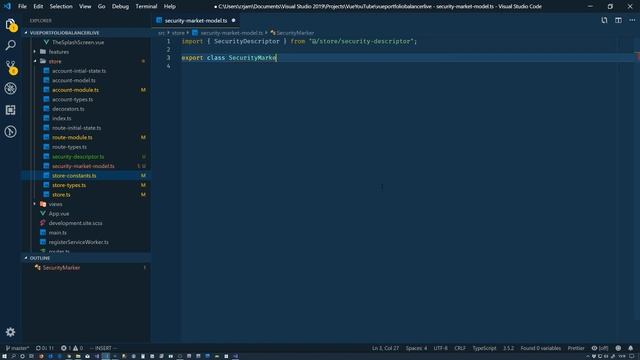Open the Action Center in system tray

[631, 356]
